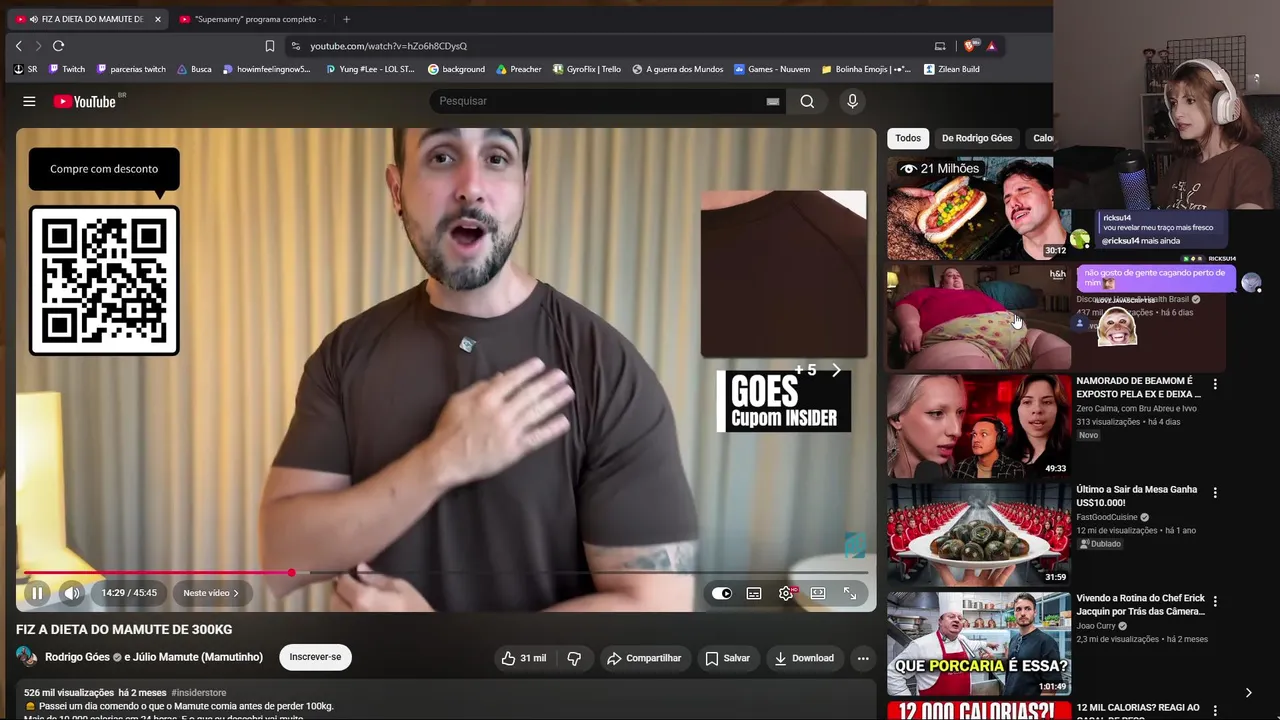Like the video with 31 mil likes
The width and height of the screenshot is (1280, 720).
click(x=524, y=658)
